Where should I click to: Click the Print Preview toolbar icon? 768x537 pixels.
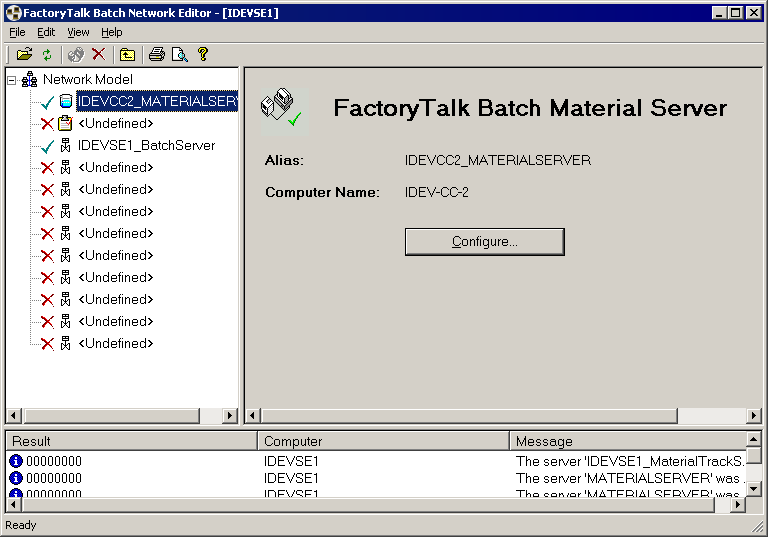point(180,54)
